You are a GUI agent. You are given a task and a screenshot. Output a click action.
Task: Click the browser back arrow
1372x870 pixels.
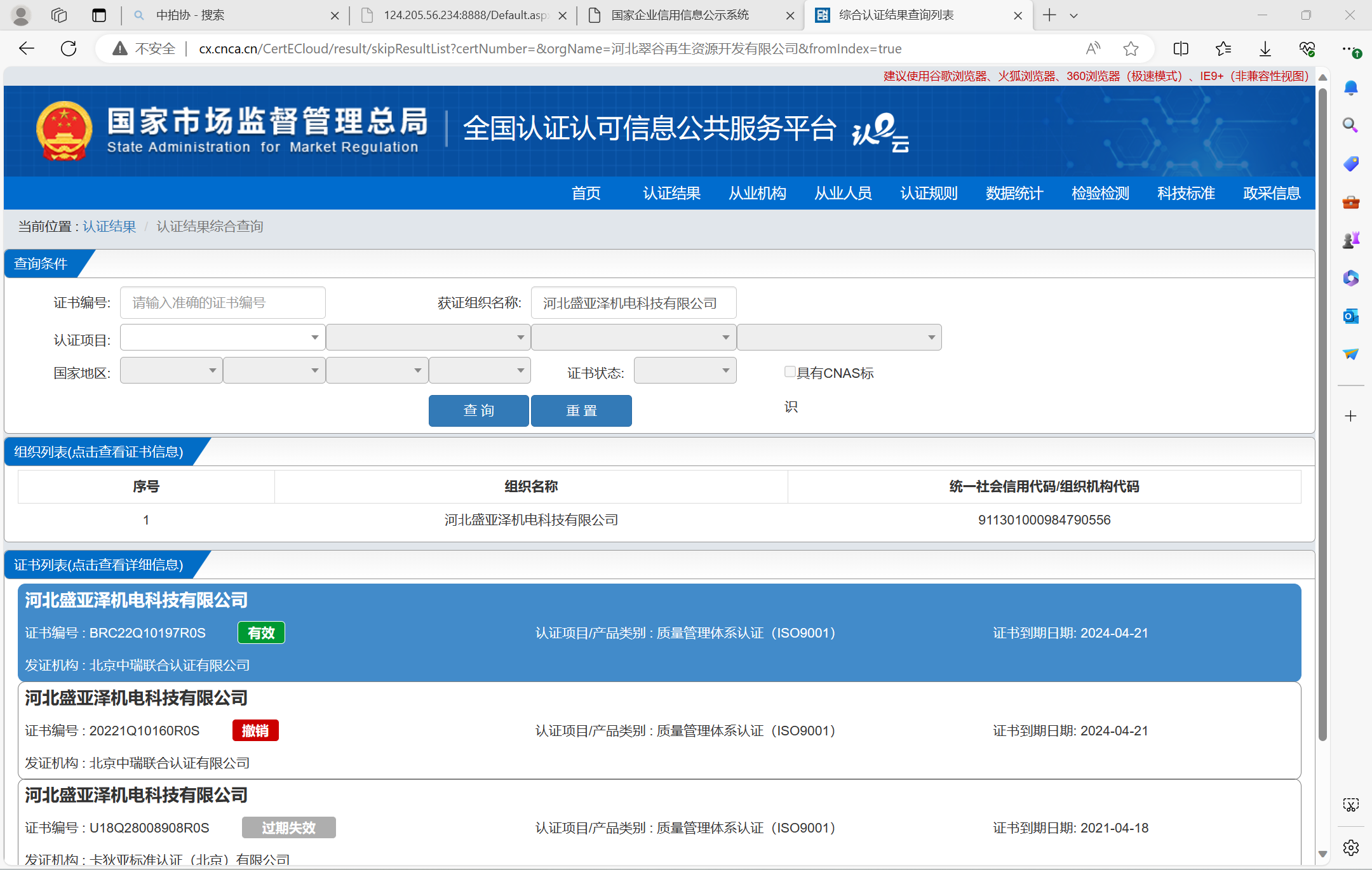27,48
